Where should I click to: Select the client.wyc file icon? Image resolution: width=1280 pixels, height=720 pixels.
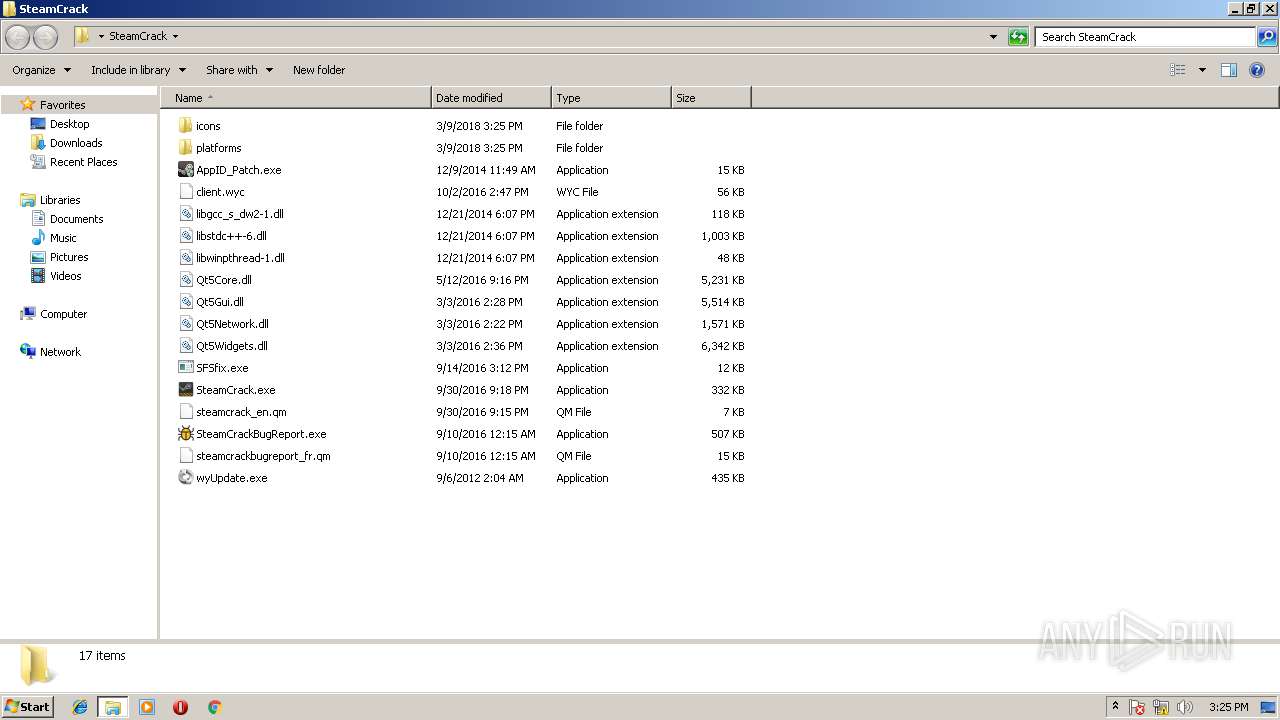click(x=185, y=192)
